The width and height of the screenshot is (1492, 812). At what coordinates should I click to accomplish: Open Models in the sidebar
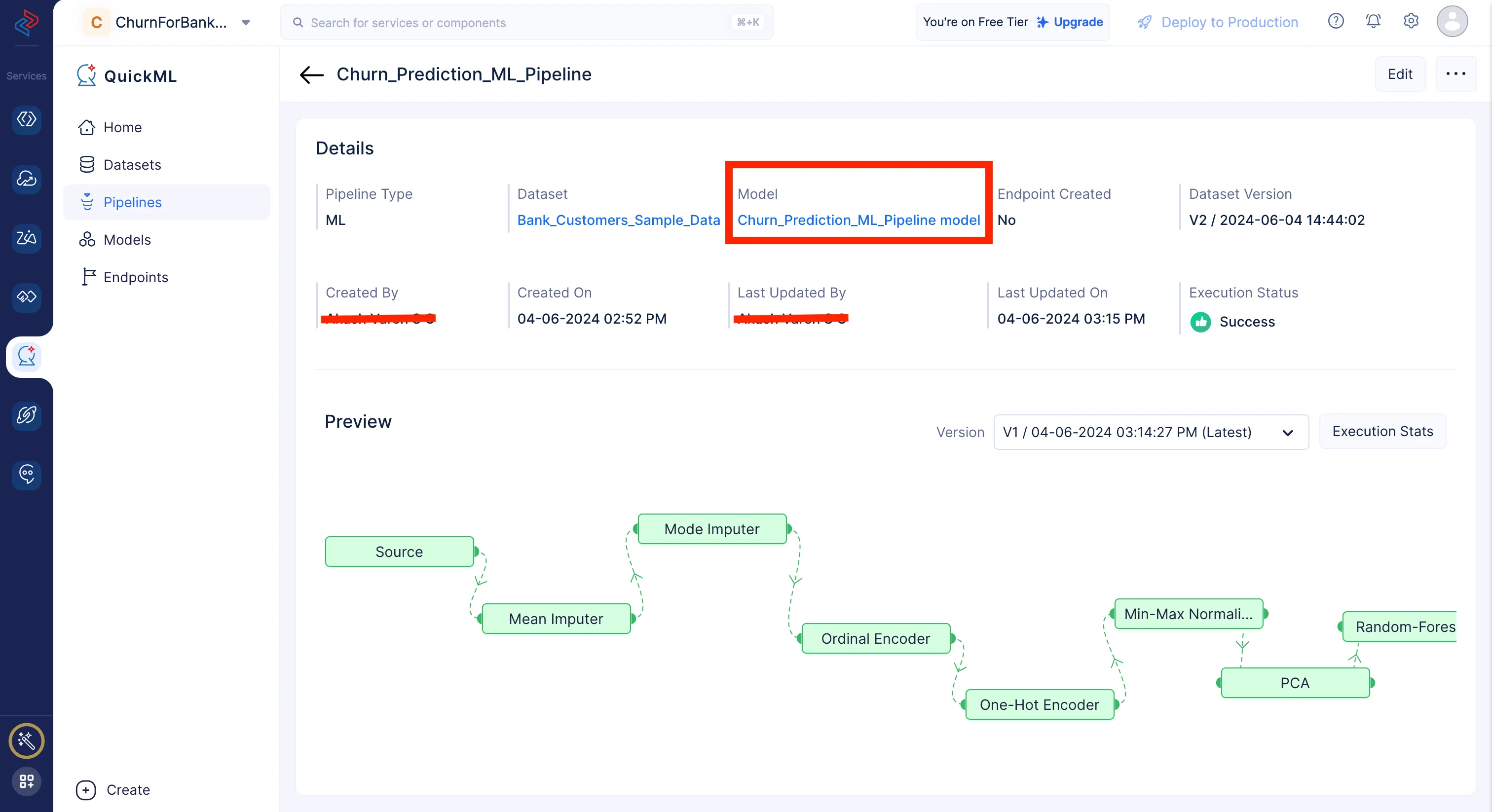pos(127,240)
